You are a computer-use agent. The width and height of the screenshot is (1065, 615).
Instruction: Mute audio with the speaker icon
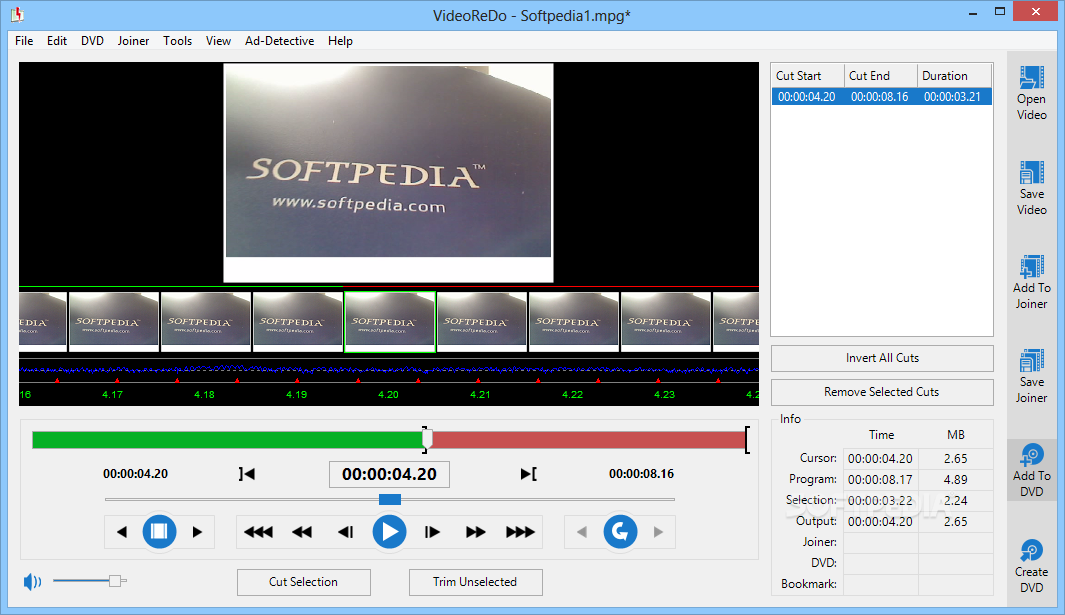pyautogui.click(x=32, y=582)
